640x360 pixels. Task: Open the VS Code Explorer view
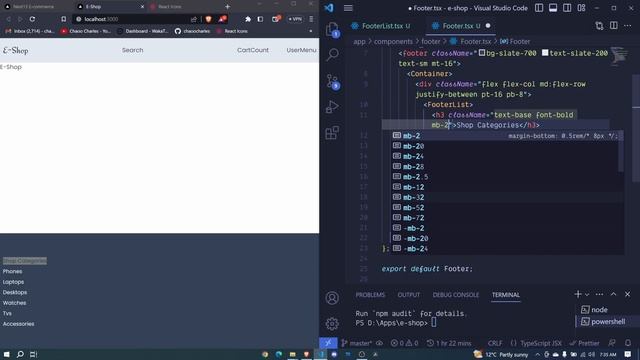pyautogui.click(x=332, y=29)
